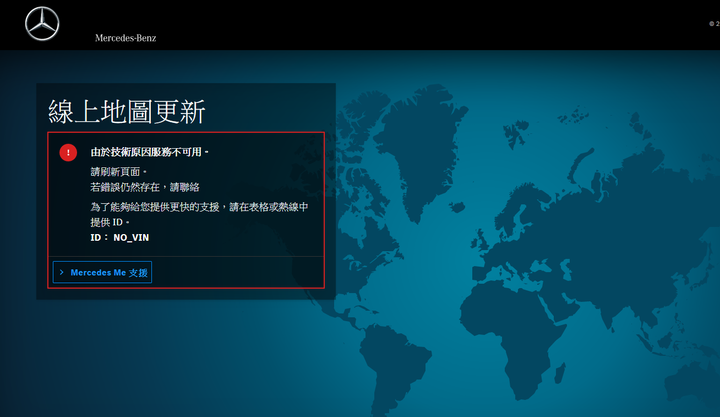
Task: Click the ID: NO_VIN error code
Action: point(119,237)
